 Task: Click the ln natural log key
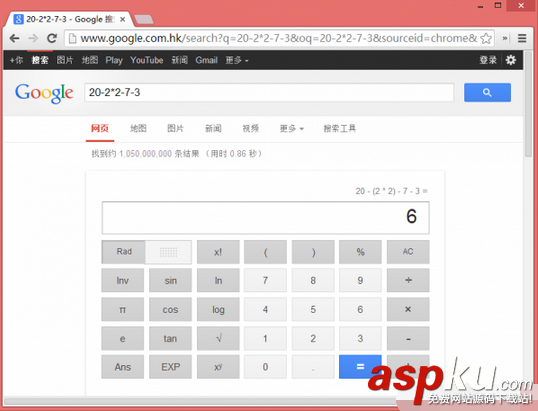(x=218, y=280)
